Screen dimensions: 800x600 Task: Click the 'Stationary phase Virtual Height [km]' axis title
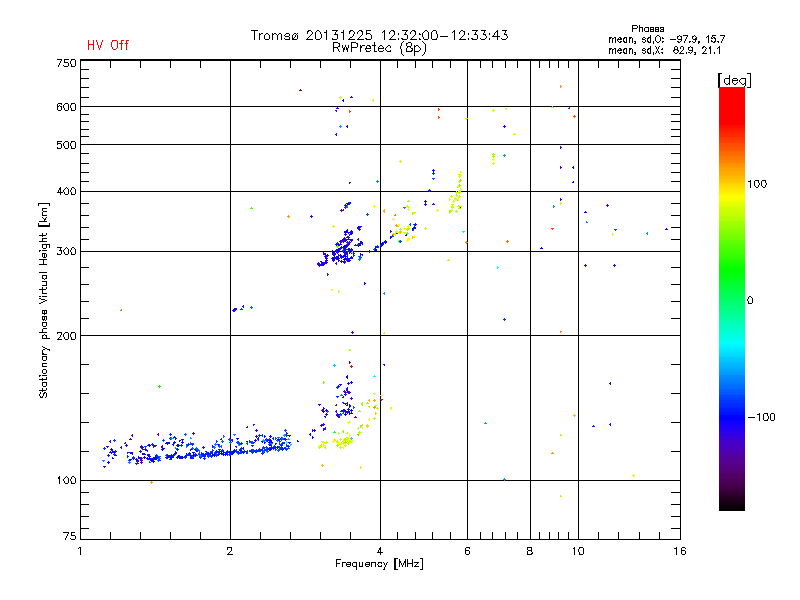click(x=44, y=300)
